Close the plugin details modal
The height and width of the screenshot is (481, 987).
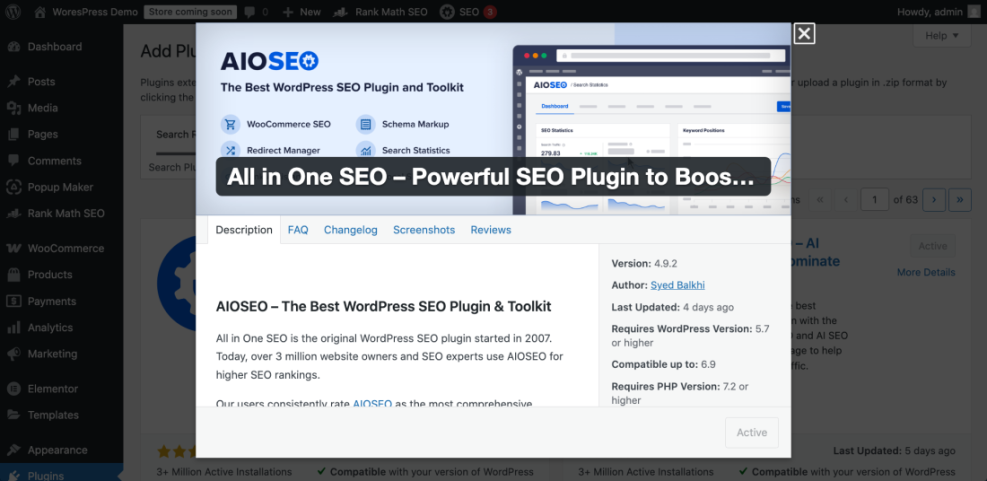[804, 34]
